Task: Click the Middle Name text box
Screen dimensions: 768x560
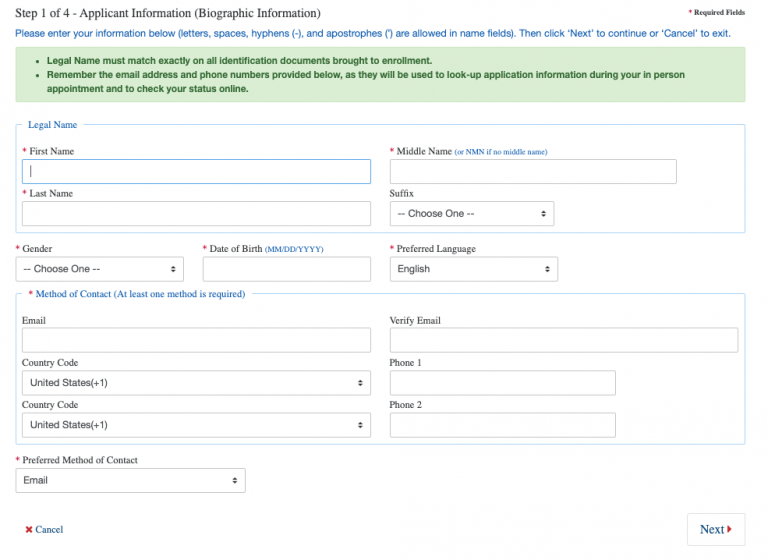Action: click(x=532, y=171)
